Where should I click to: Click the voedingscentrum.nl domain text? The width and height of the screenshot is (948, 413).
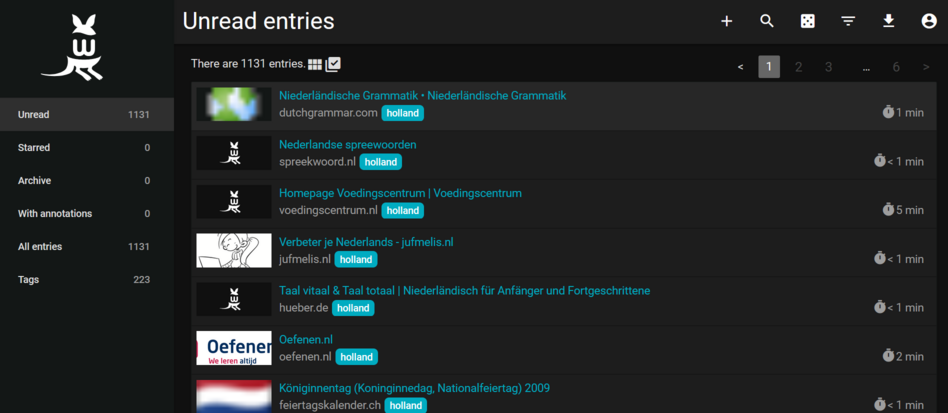328,210
